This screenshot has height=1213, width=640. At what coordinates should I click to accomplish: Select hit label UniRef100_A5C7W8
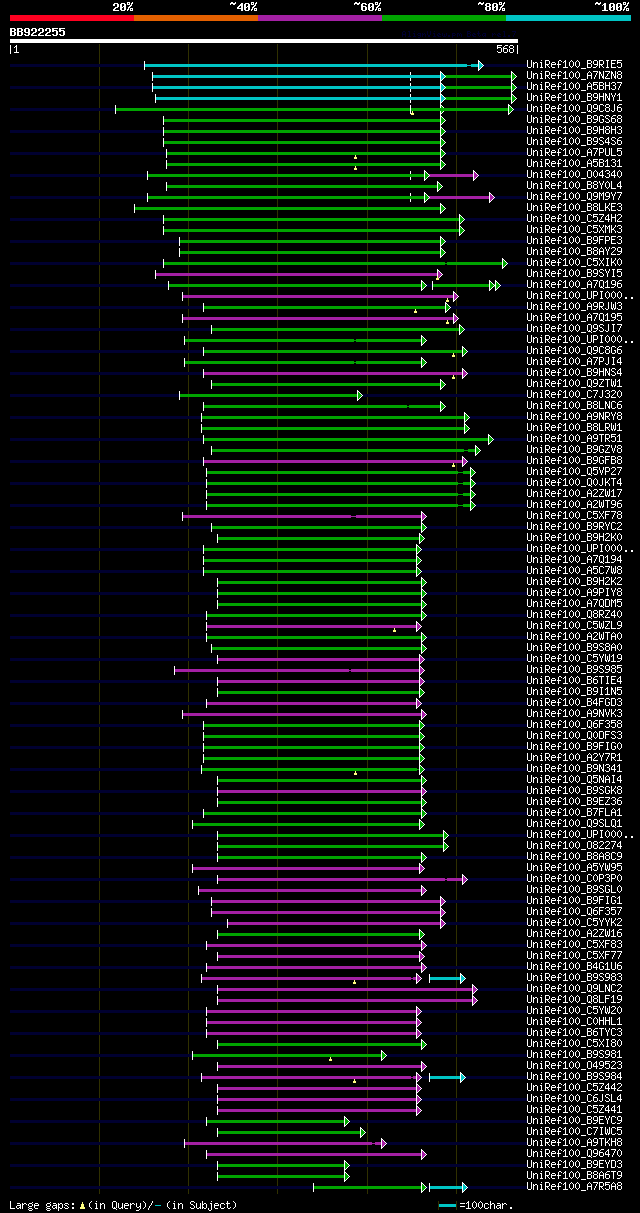[x=574, y=571]
